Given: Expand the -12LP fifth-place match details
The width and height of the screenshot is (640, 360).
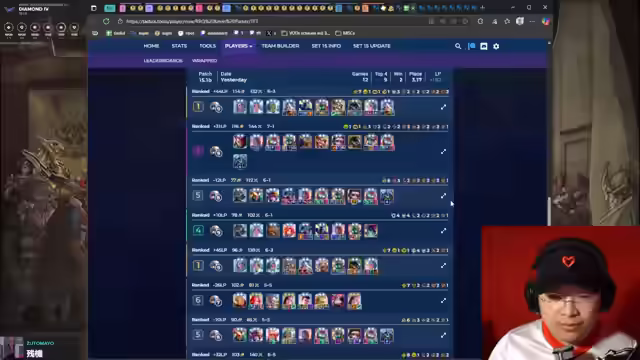Looking at the screenshot, I should pyautogui.click(x=443, y=196).
